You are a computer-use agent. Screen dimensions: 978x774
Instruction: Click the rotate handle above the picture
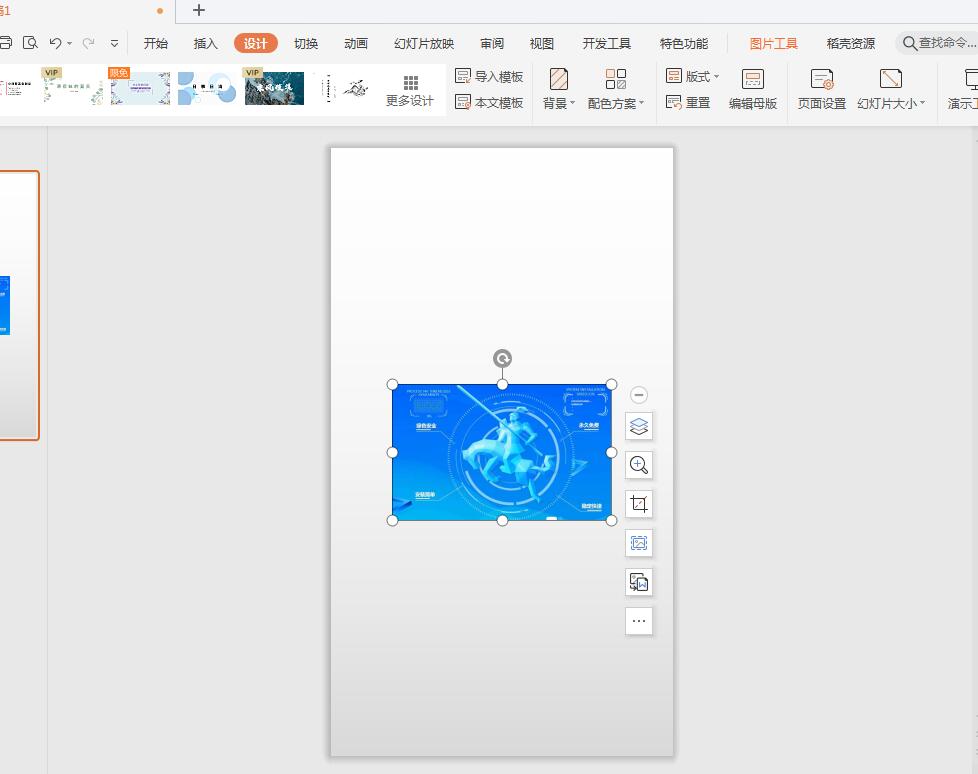[502, 359]
